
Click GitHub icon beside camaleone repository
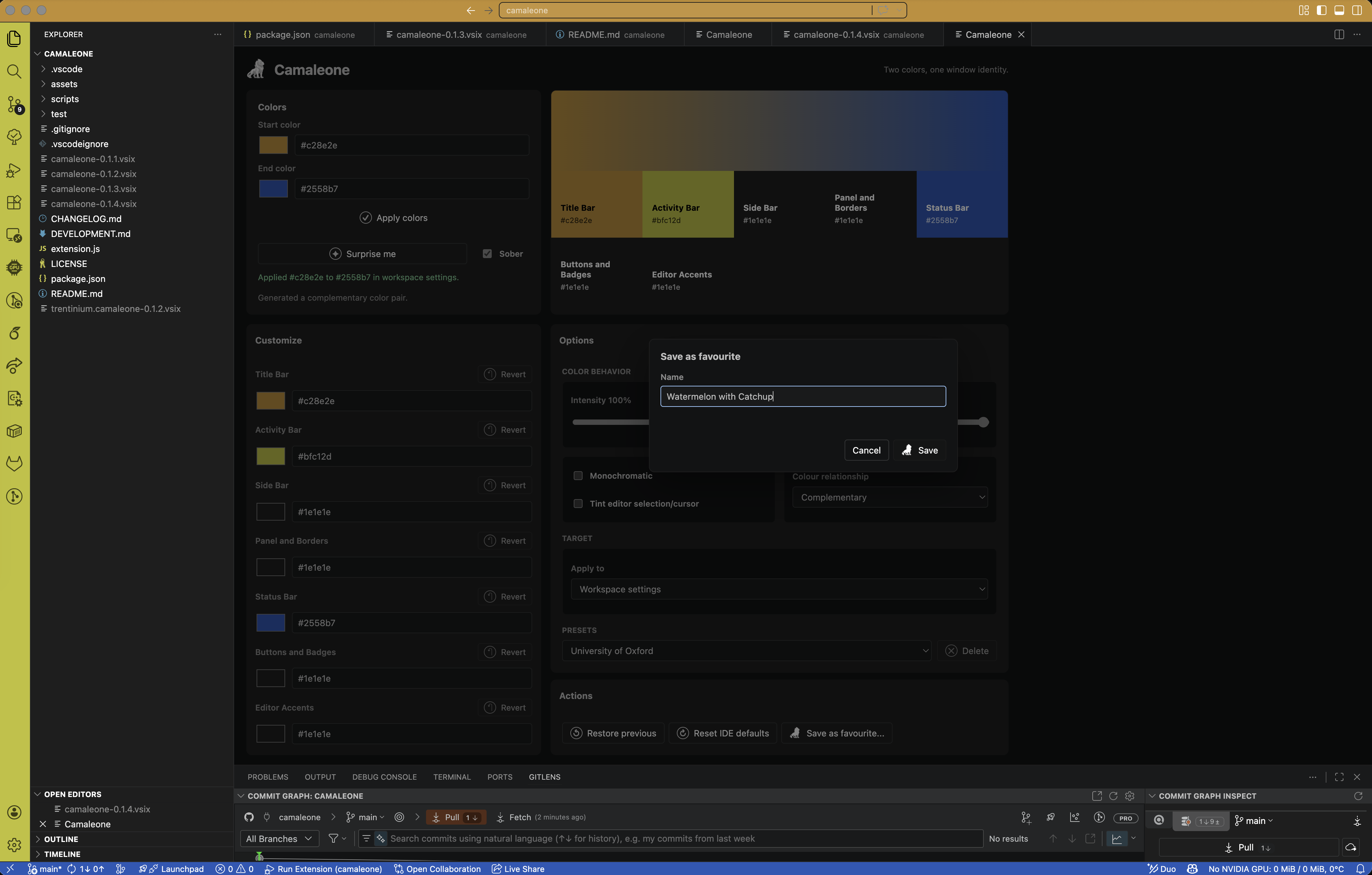pyautogui.click(x=249, y=817)
